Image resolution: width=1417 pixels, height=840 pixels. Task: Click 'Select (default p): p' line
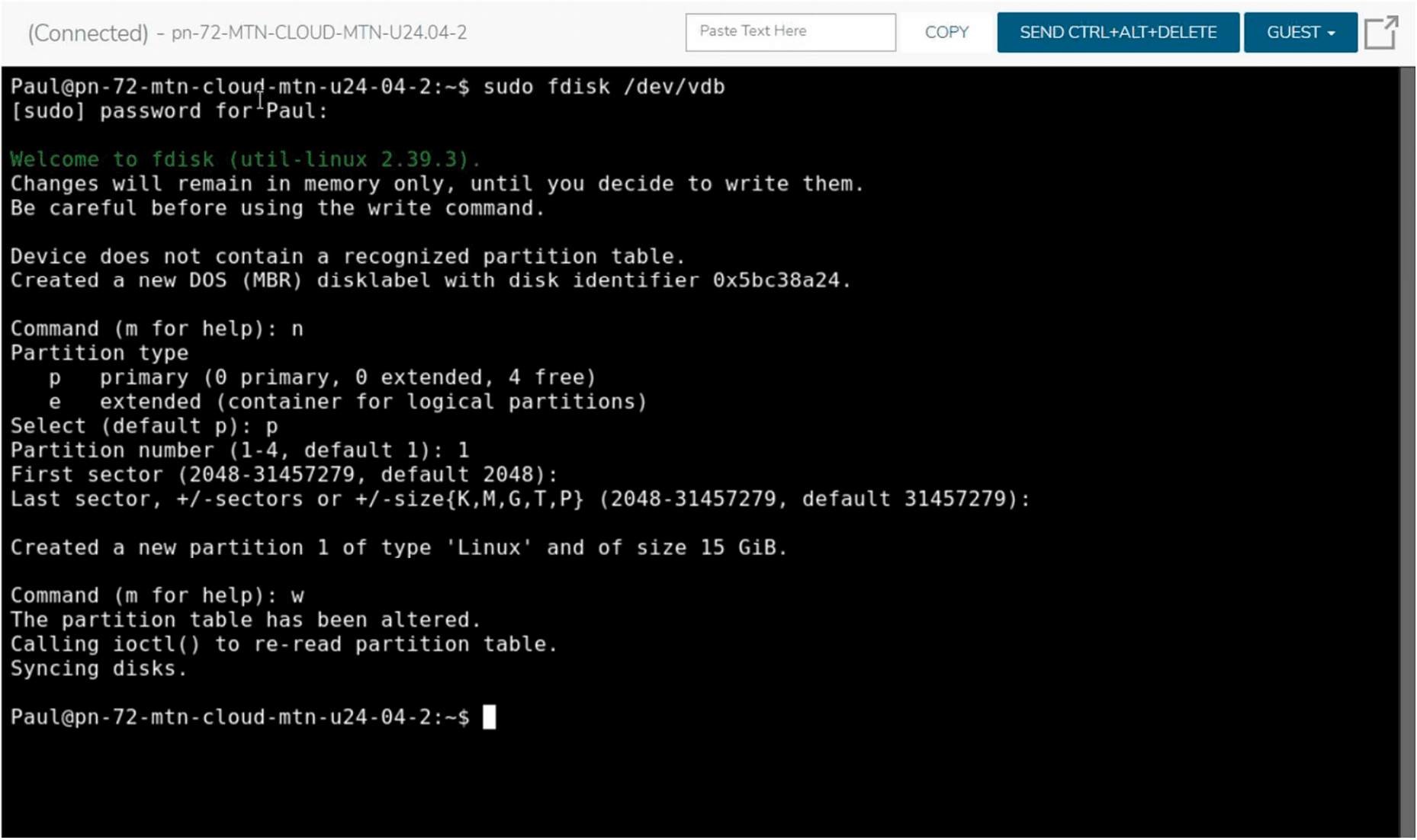[x=144, y=426]
